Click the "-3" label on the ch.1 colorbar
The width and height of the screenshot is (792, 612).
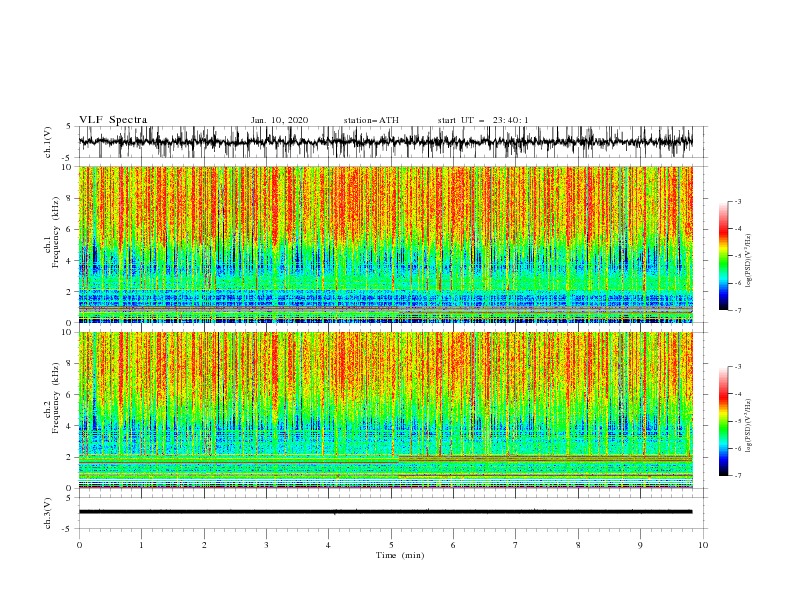point(738,201)
